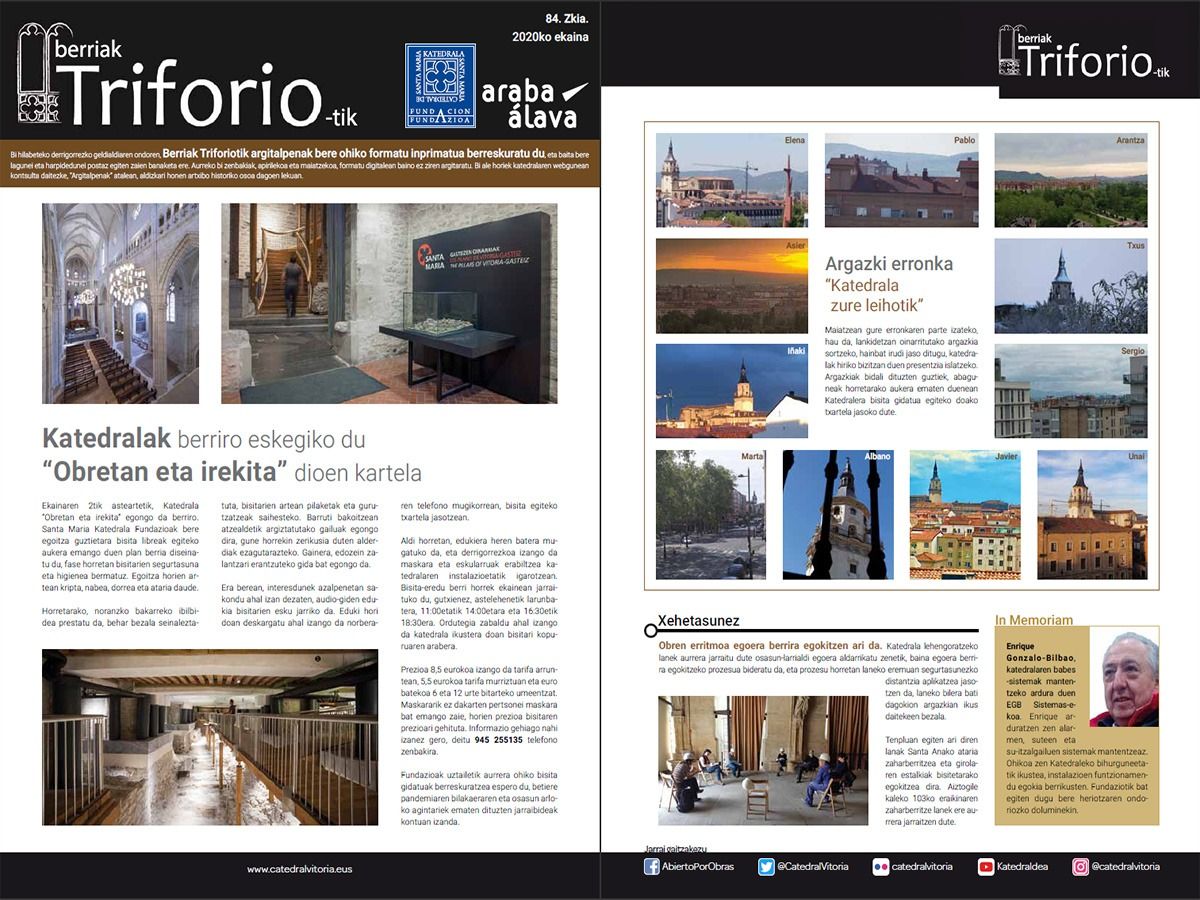Select Unai's tower photo
1200x900 pixels.
pos(1092,514)
